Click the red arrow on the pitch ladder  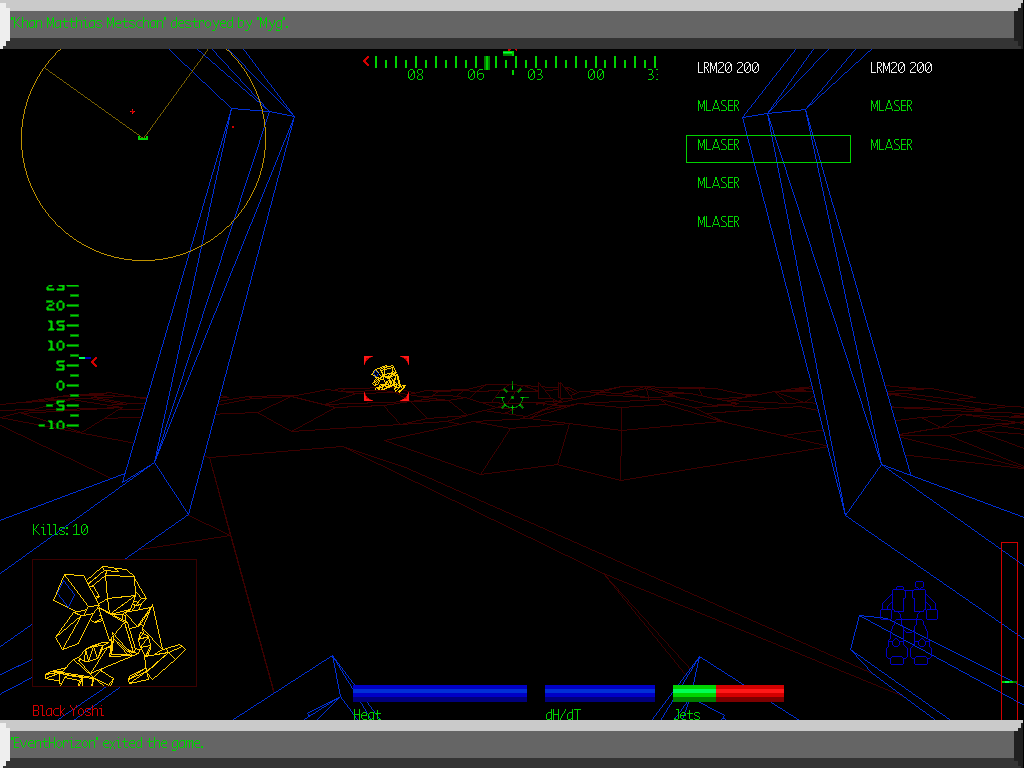pyautogui.click(x=94, y=361)
